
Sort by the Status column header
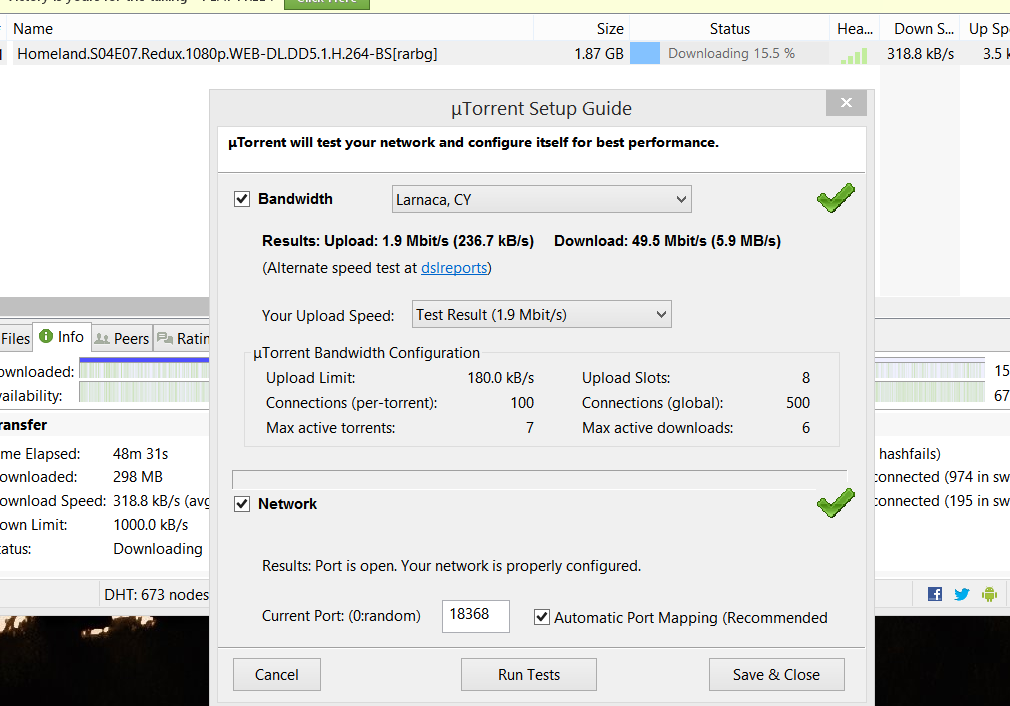click(729, 29)
